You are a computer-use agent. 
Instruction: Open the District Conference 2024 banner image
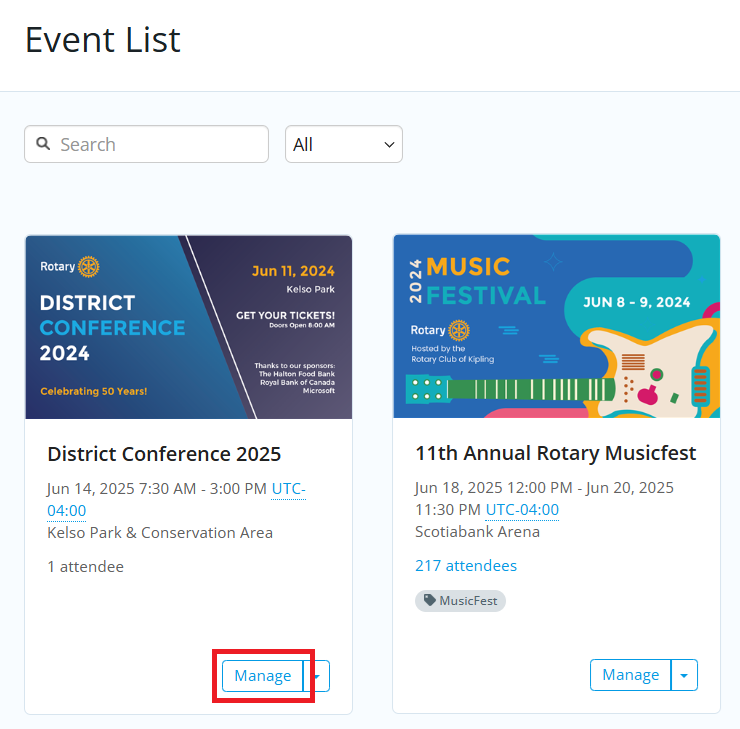point(189,327)
